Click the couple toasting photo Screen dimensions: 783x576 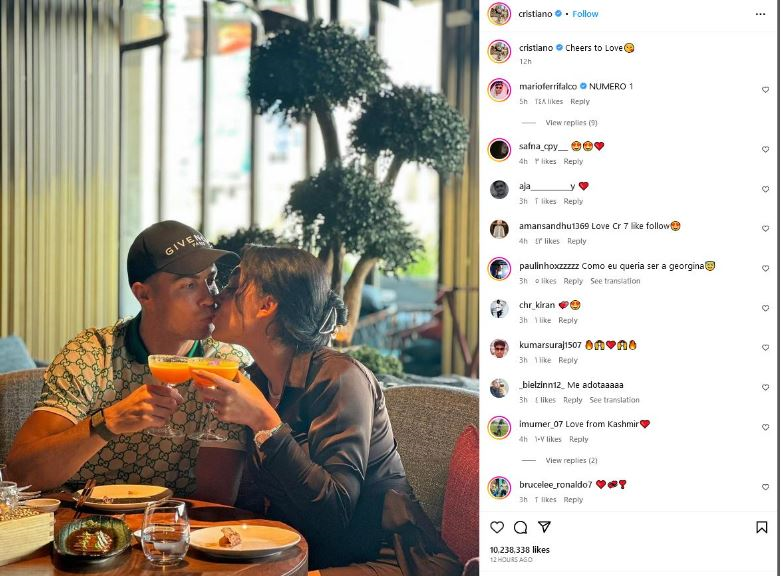click(x=240, y=288)
